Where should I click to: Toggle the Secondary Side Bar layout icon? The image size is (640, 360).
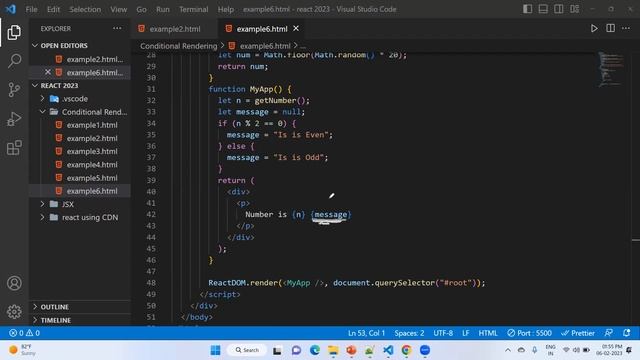(558, 9)
